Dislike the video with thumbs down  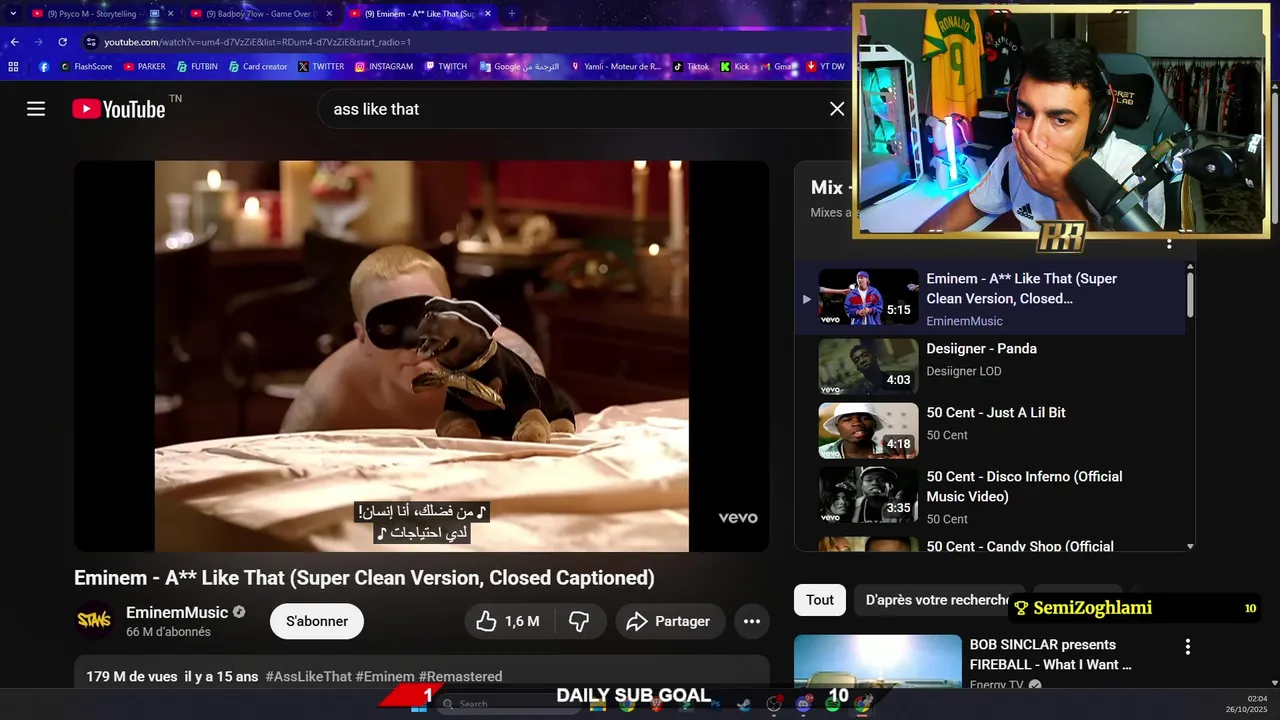pyautogui.click(x=579, y=621)
